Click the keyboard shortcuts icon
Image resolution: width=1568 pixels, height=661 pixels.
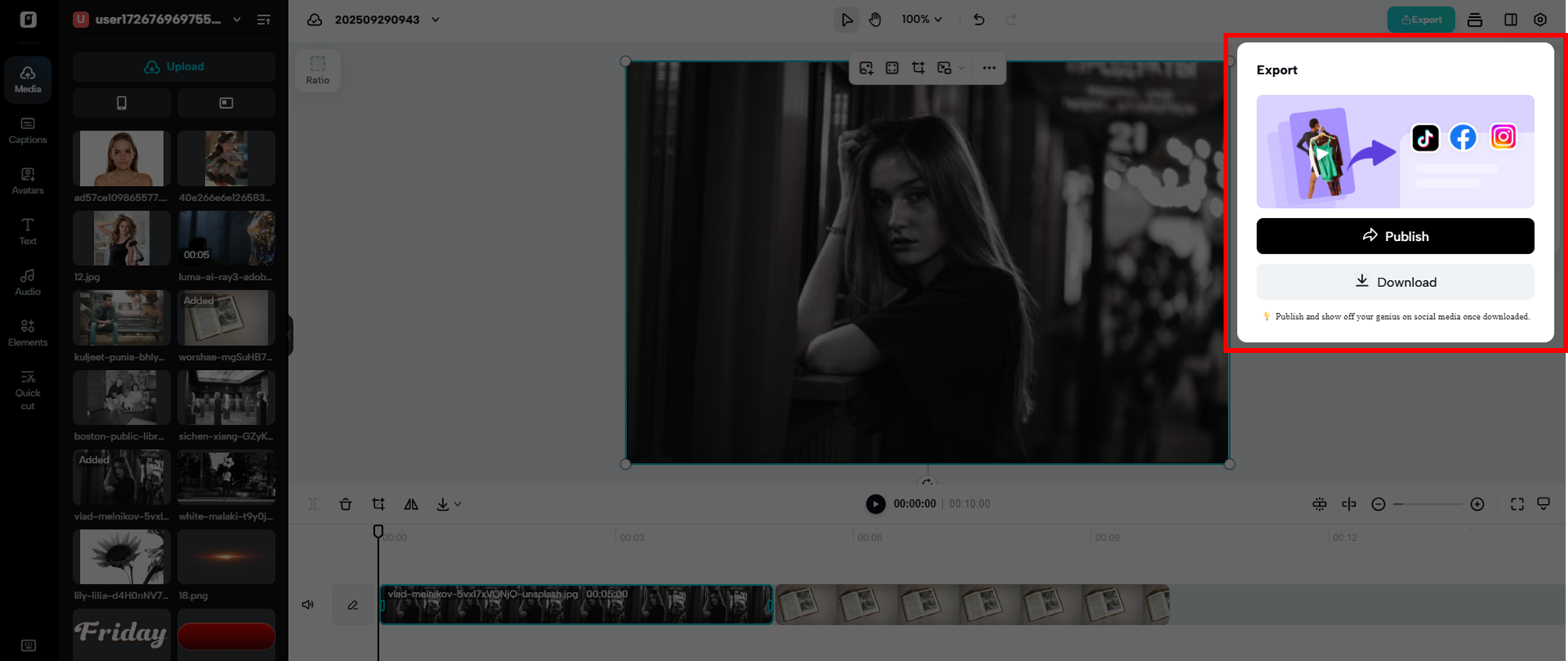click(x=28, y=645)
